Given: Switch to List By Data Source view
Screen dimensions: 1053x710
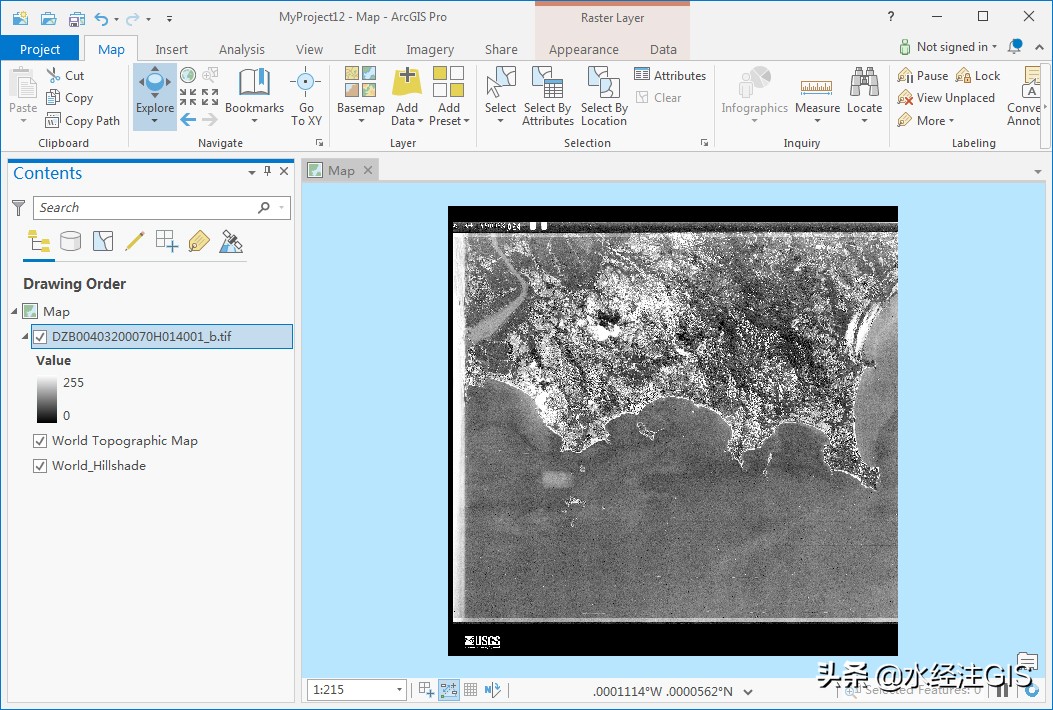Looking at the screenshot, I should [x=71, y=240].
